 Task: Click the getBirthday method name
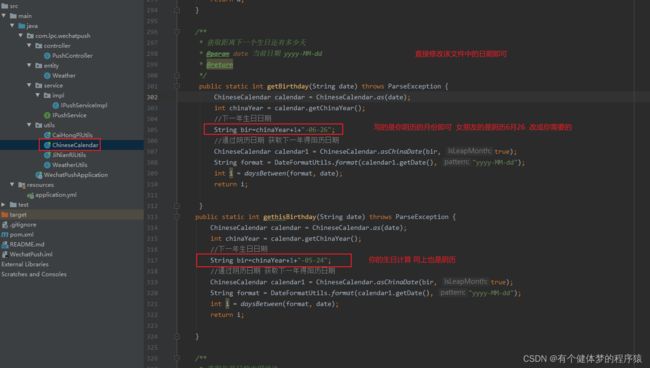coord(288,86)
